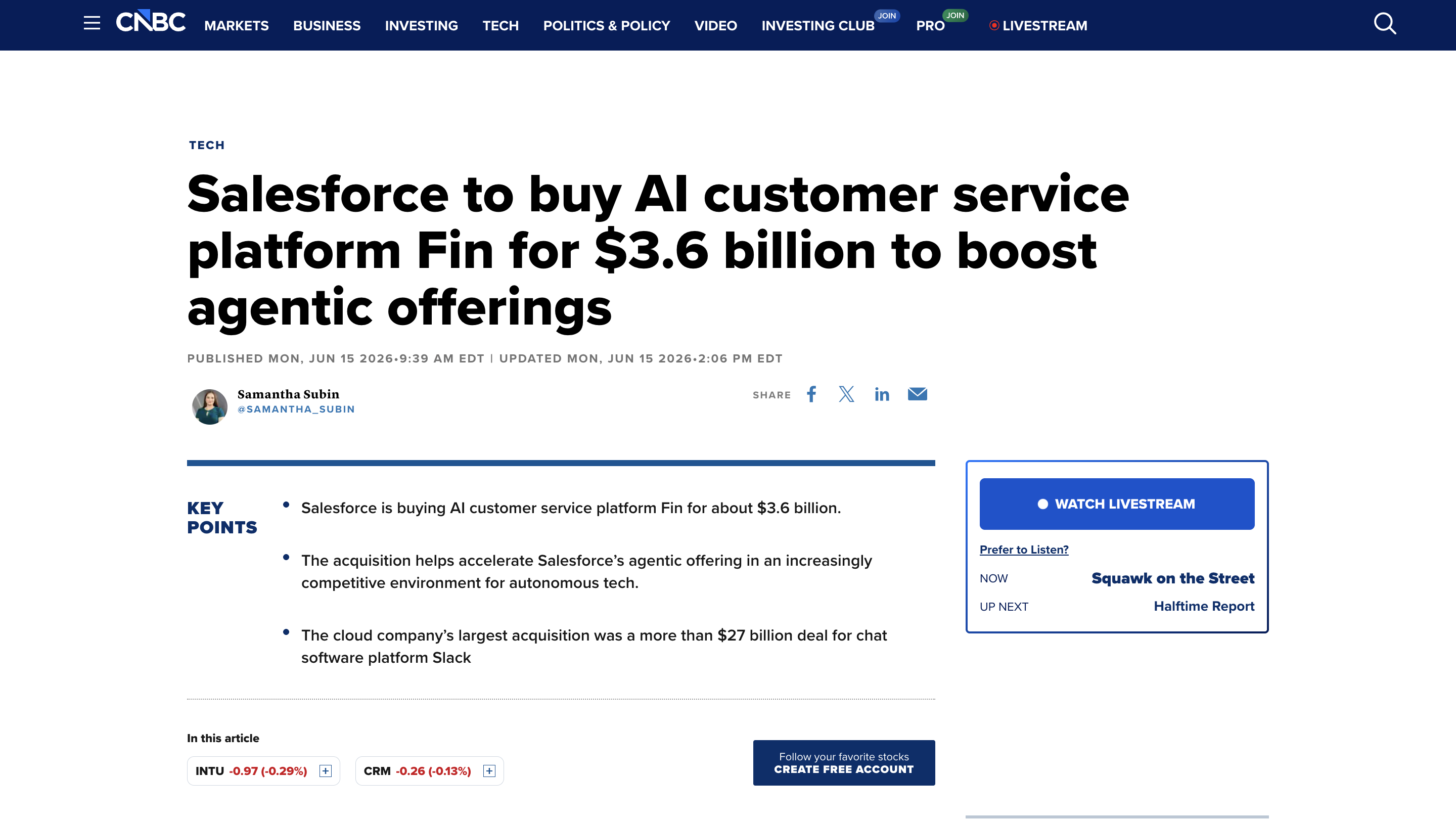Open the @SAMANTHA_SUBIN handle link
This screenshot has width=1456, height=821.
[296, 409]
